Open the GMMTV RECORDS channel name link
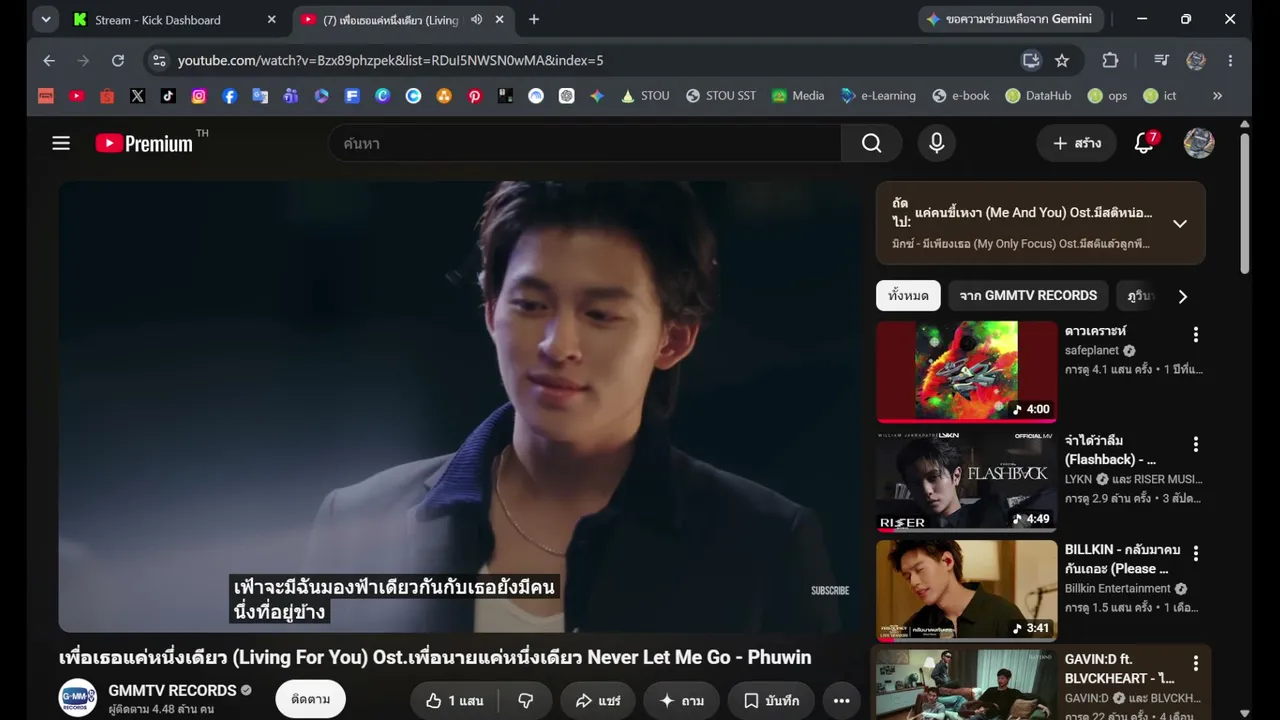Screen dimensions: 1280x720 coord(172,690)
